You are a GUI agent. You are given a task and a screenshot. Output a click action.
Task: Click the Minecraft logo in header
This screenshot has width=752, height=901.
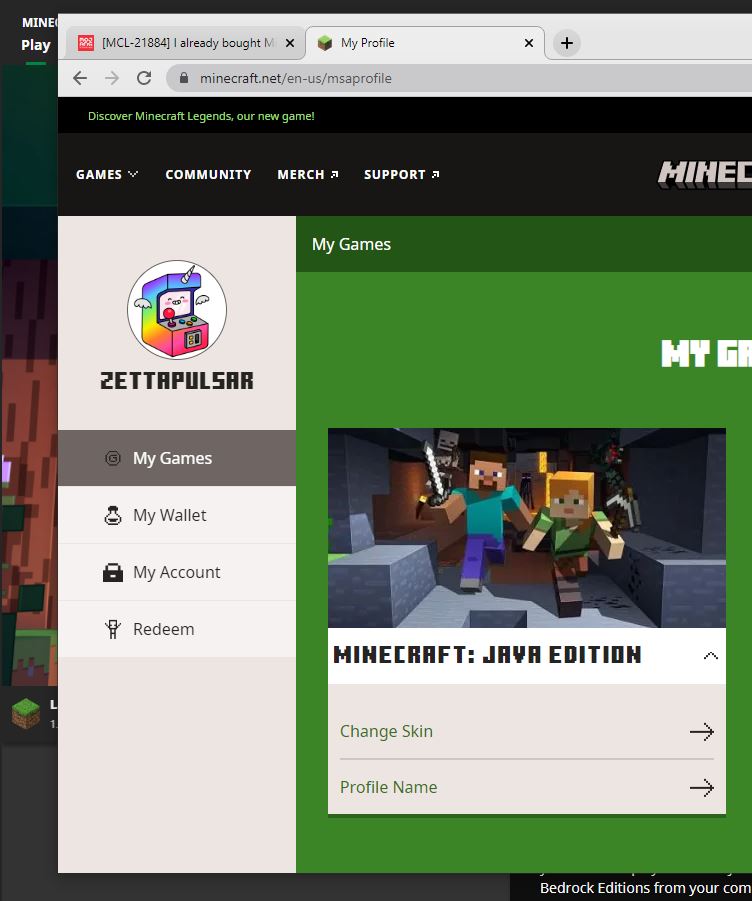(704, 175)
